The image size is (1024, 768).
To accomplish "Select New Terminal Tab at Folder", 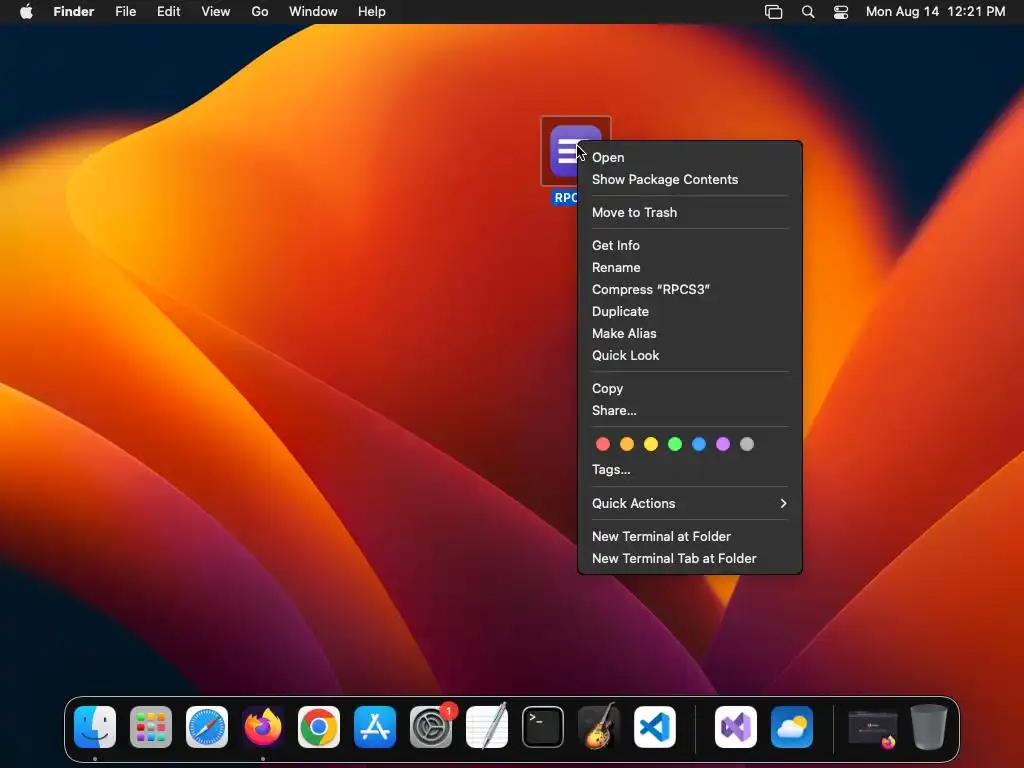I will (x=690, y=558).
